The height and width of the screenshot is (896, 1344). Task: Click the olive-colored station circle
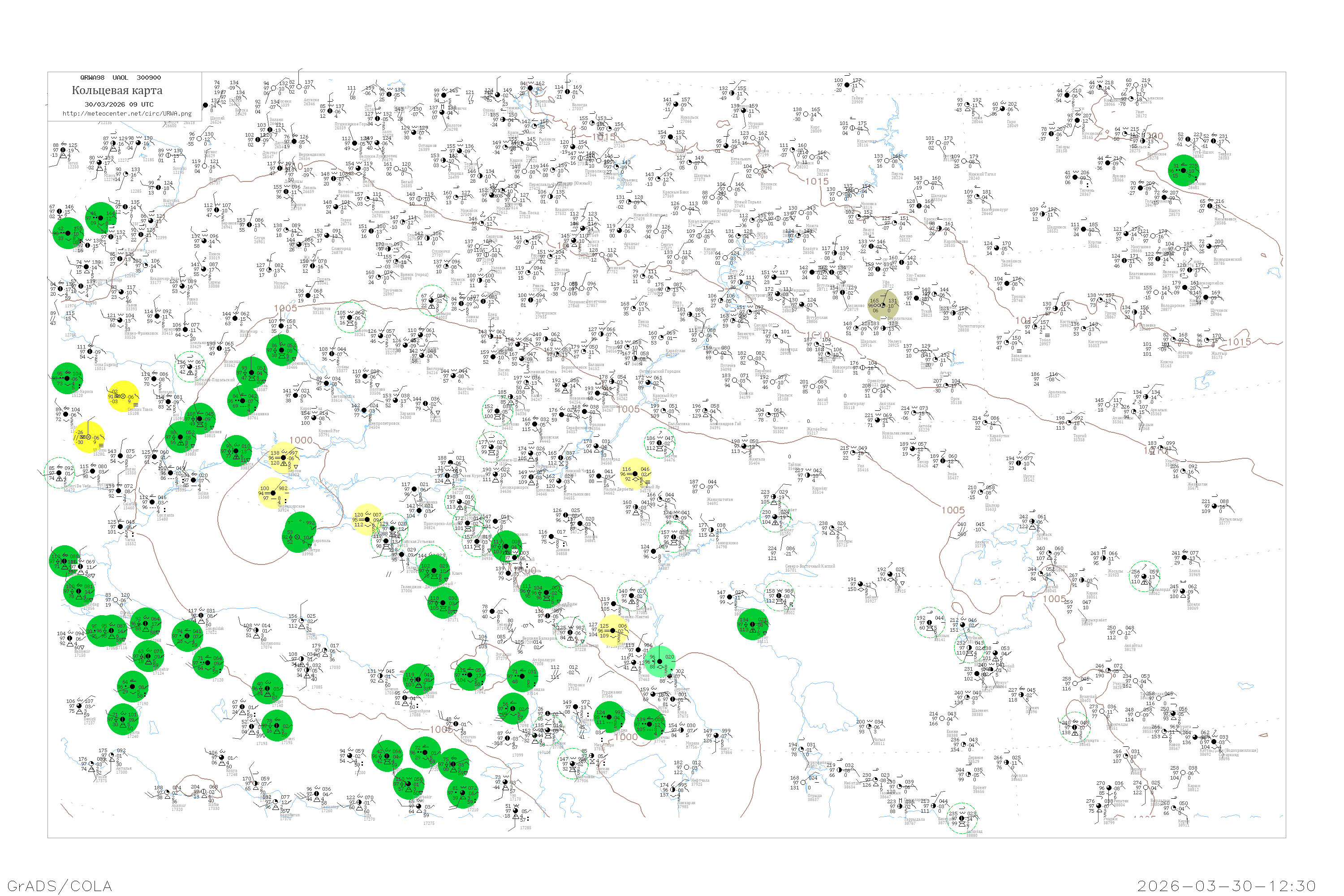click(883, 305)
